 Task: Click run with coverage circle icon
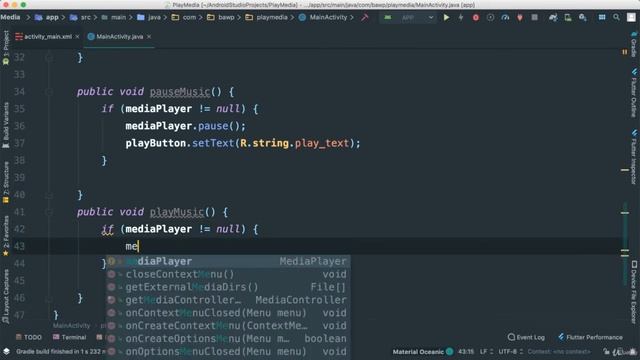tap(490, 18)
